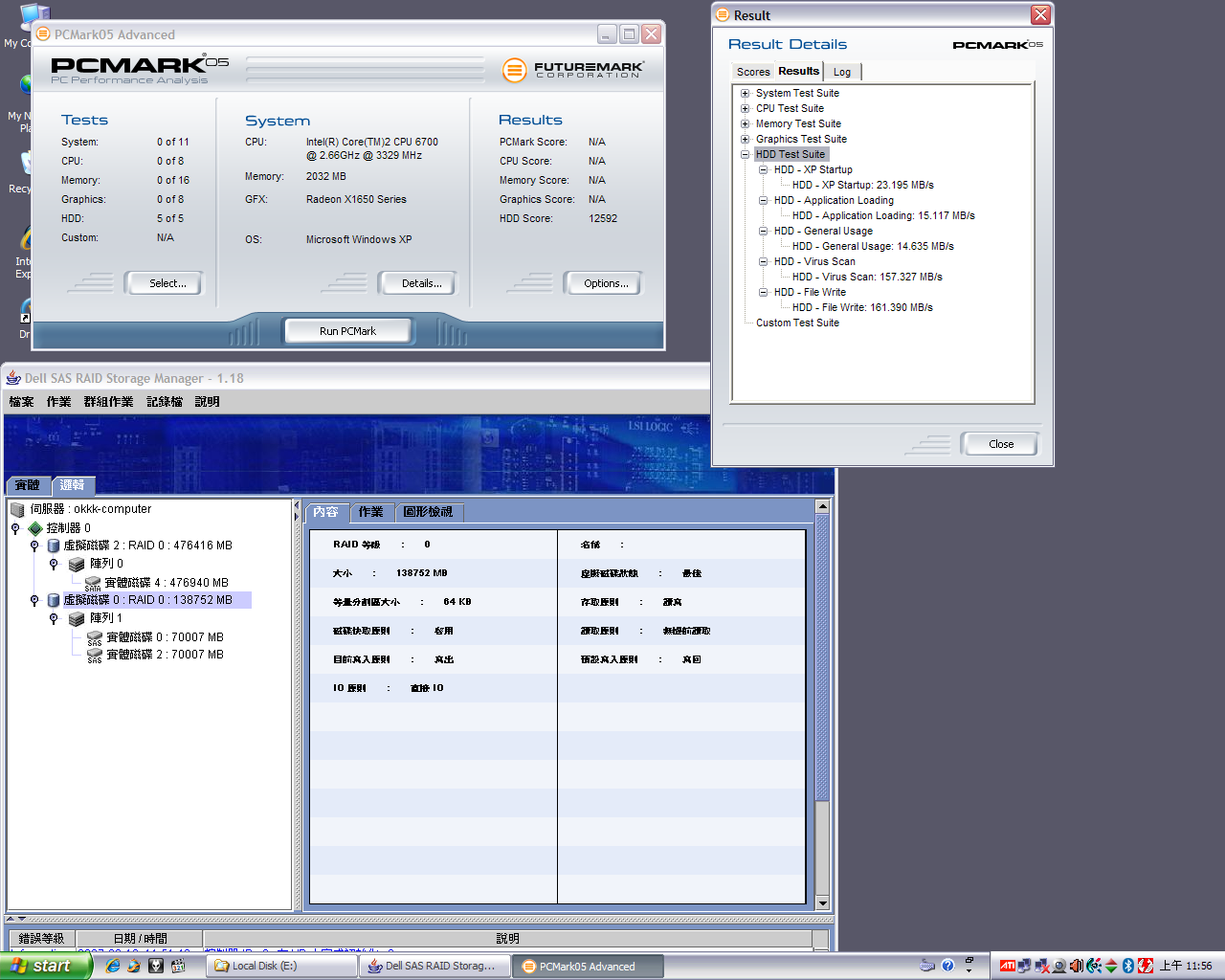Viewport: 1225px width, 980px height.
Task: Click the server icon beside okkk-computer
Action: click(17, 510)
